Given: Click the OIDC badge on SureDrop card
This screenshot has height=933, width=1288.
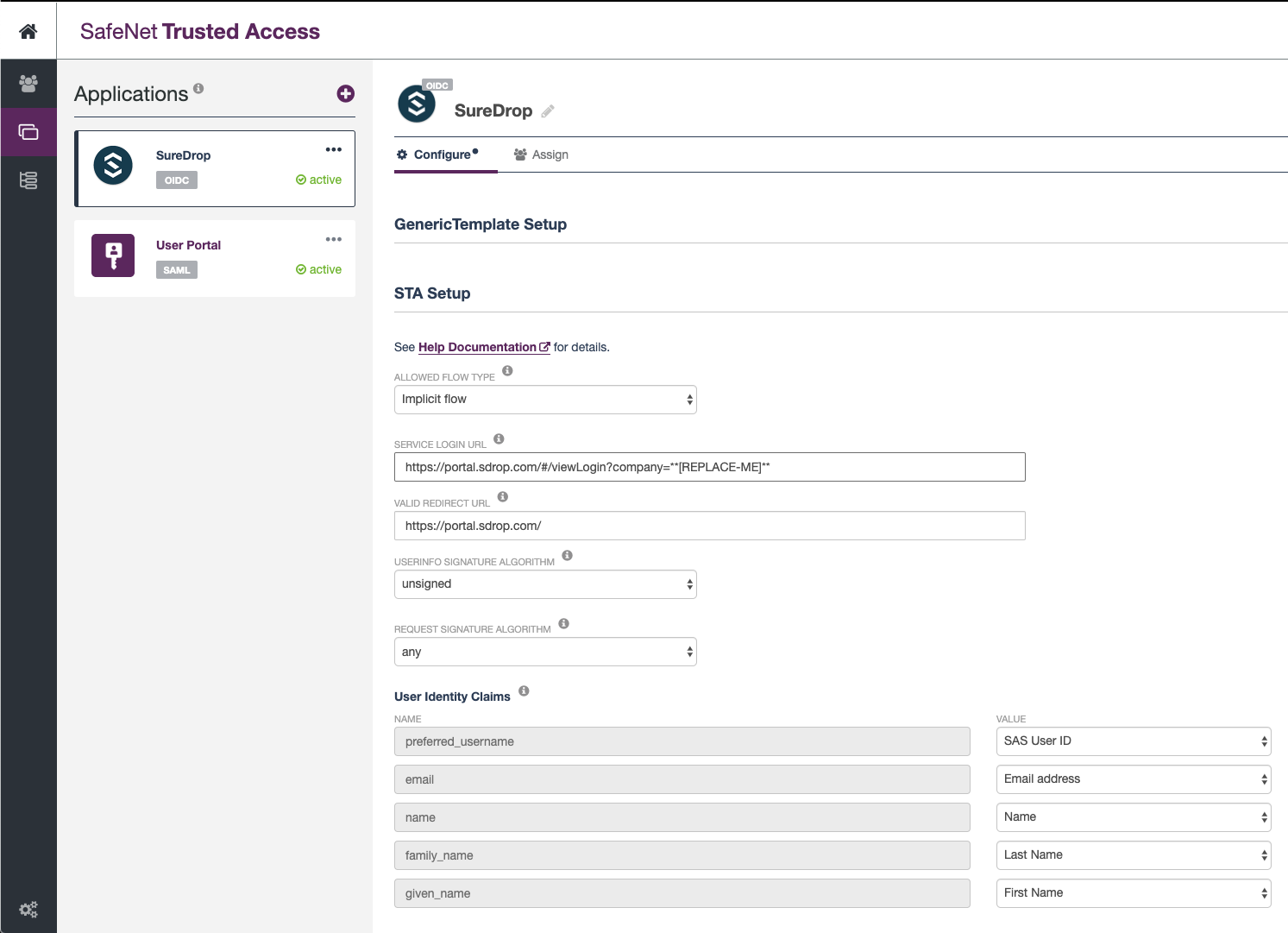Looking at the screenshot, I should pyautogui.click(x=177, y=180).
